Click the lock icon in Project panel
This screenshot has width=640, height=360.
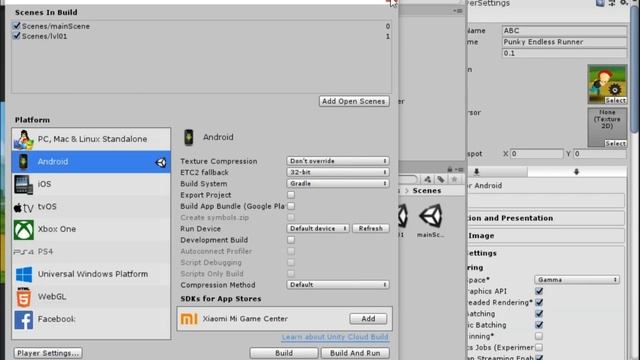coord(450,169)
